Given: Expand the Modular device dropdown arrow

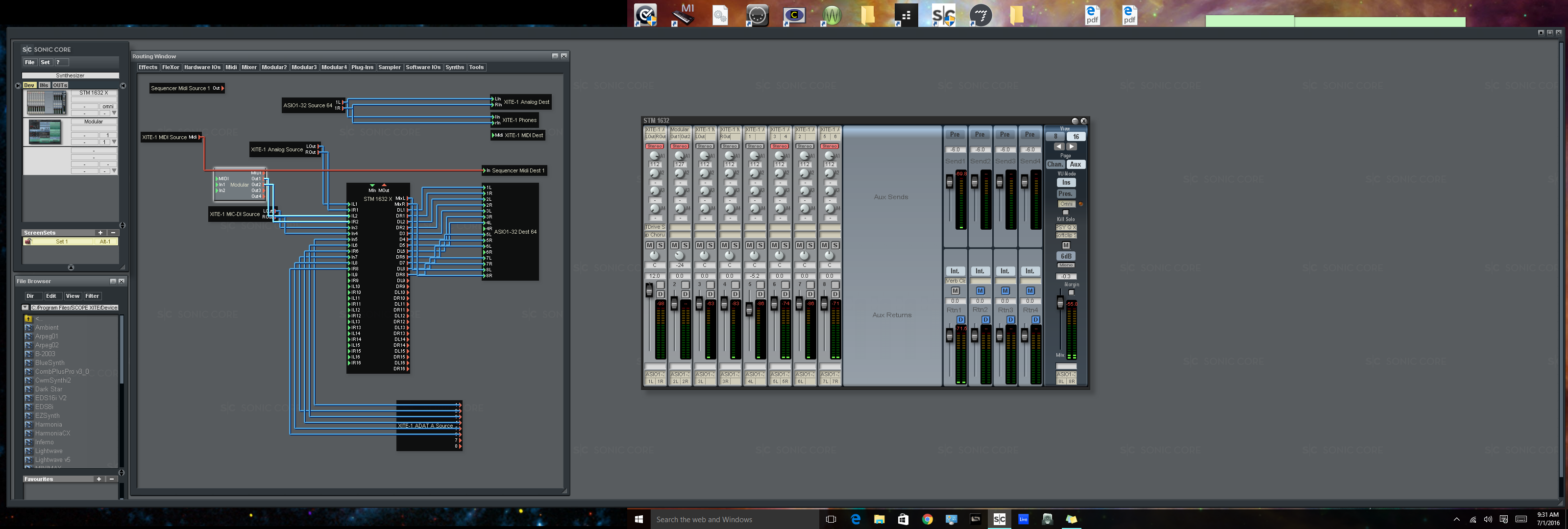Looking at the screenshot, I should click(114, 142).
